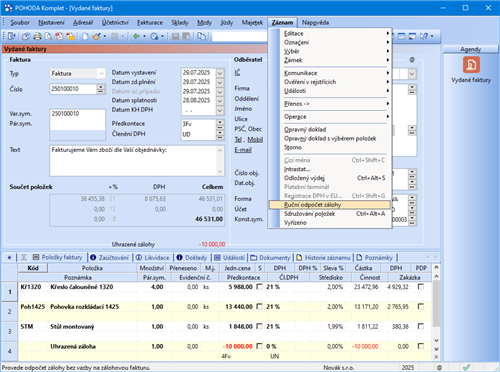The image size is (500, 372).
Task: Expand the Typ Faktura dropdown
Action: 101,73
